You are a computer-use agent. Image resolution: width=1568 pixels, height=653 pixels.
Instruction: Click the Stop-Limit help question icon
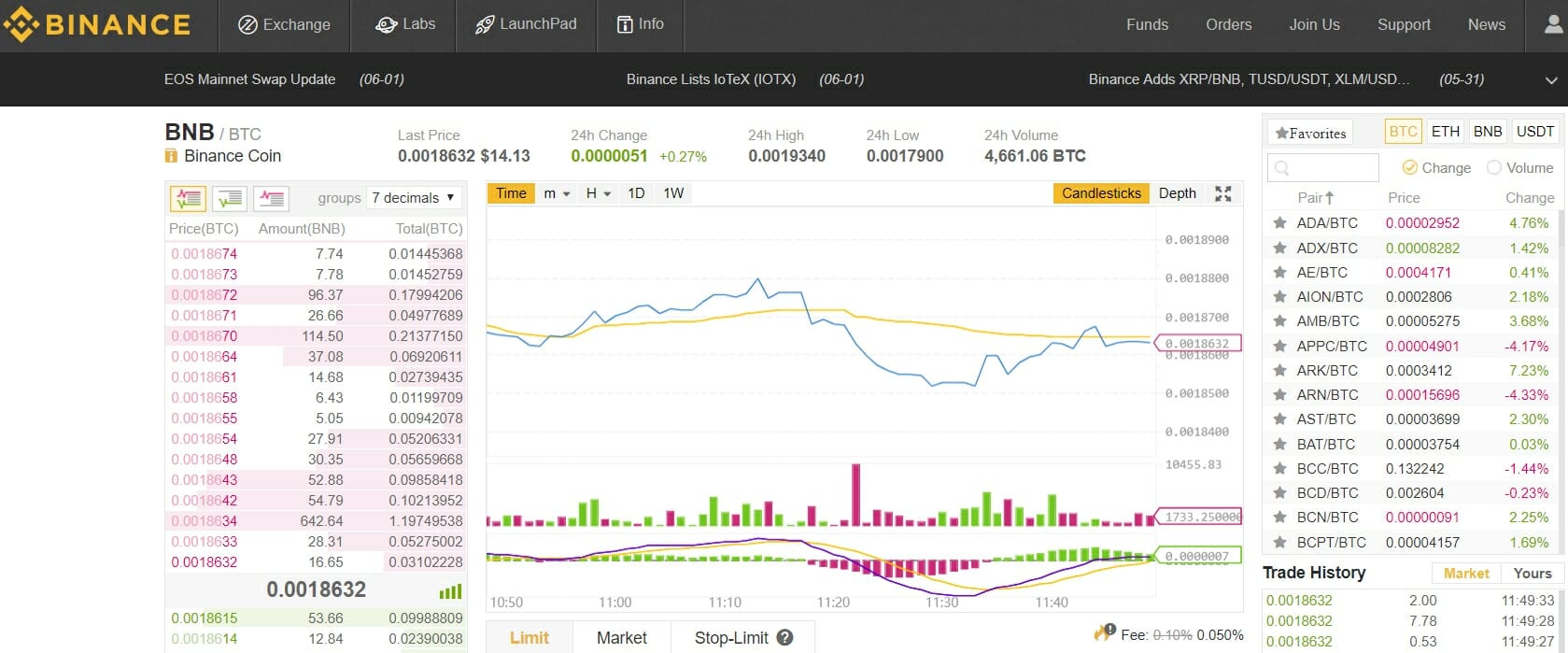[784, 638]
